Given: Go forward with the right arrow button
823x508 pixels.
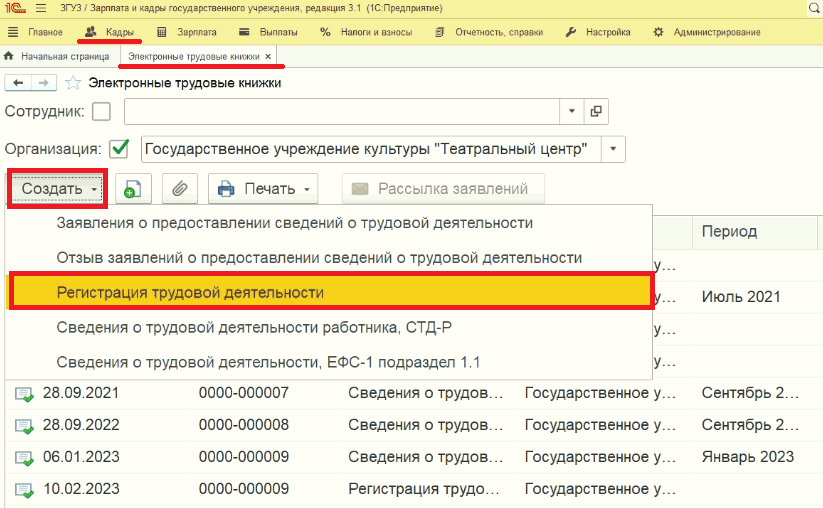Looking at the screenshot, I should pos(44,82).
